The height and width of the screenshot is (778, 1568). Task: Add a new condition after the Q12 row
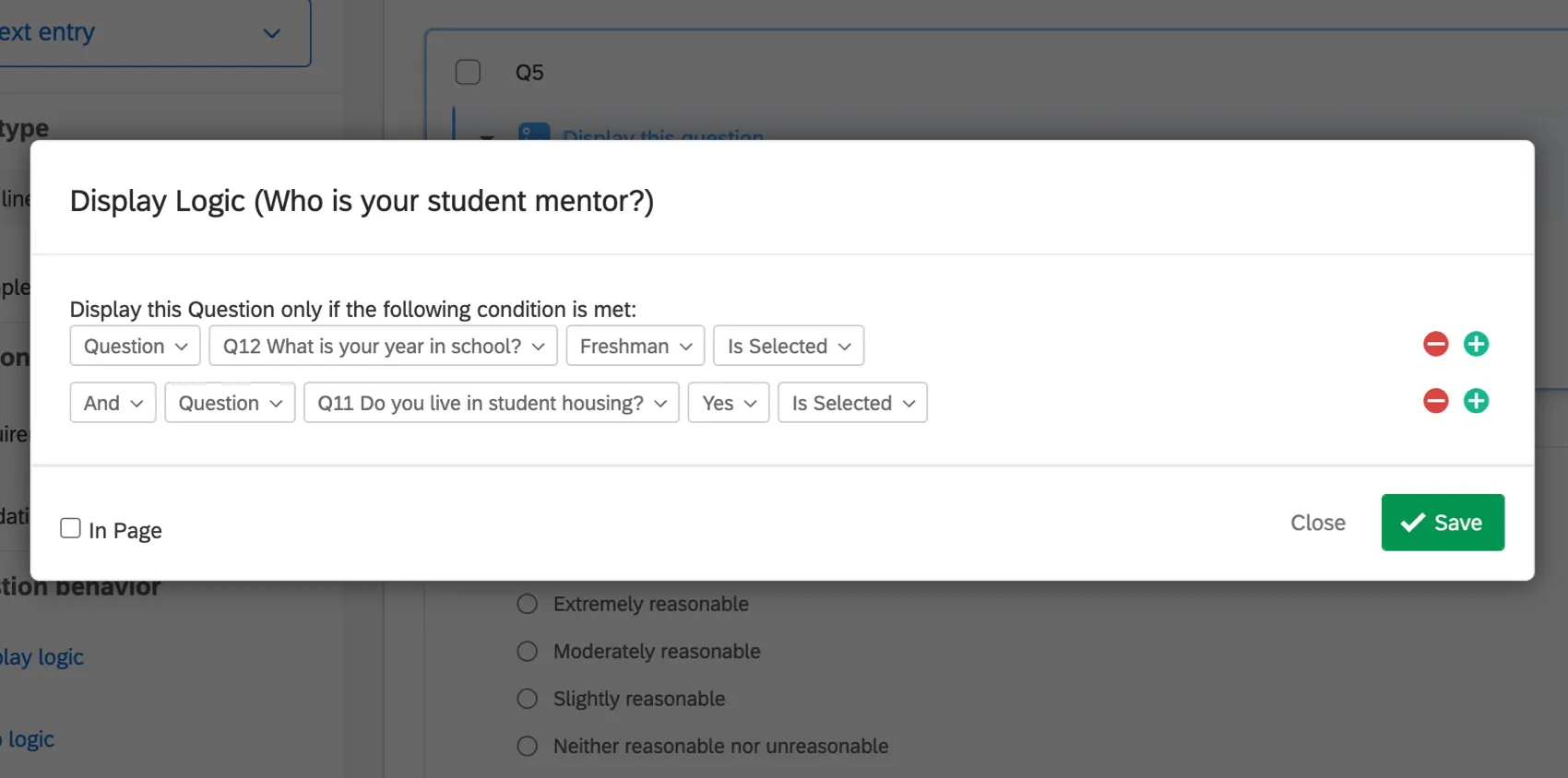tap(1476, 344)
